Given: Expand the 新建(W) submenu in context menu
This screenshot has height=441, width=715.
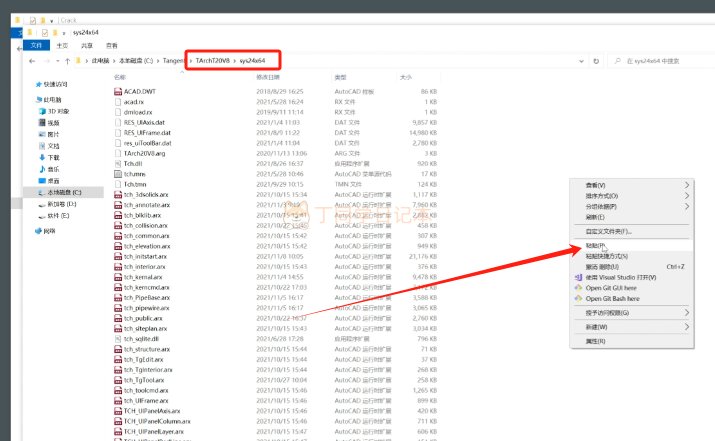Looking at the screenshot, I should click(x=687, y=326).
